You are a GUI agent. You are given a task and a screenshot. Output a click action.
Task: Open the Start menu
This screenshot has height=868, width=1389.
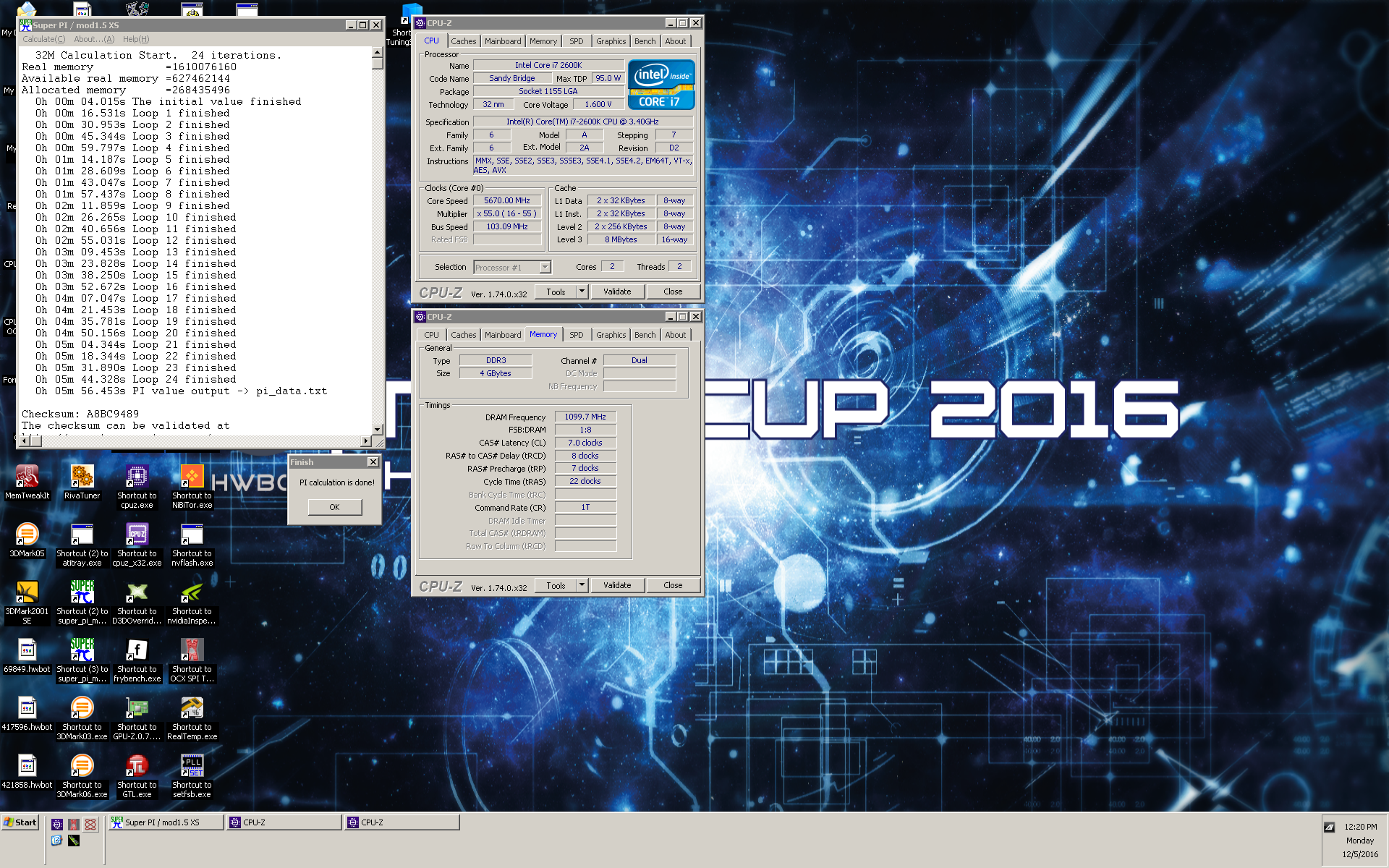point(20,822)
